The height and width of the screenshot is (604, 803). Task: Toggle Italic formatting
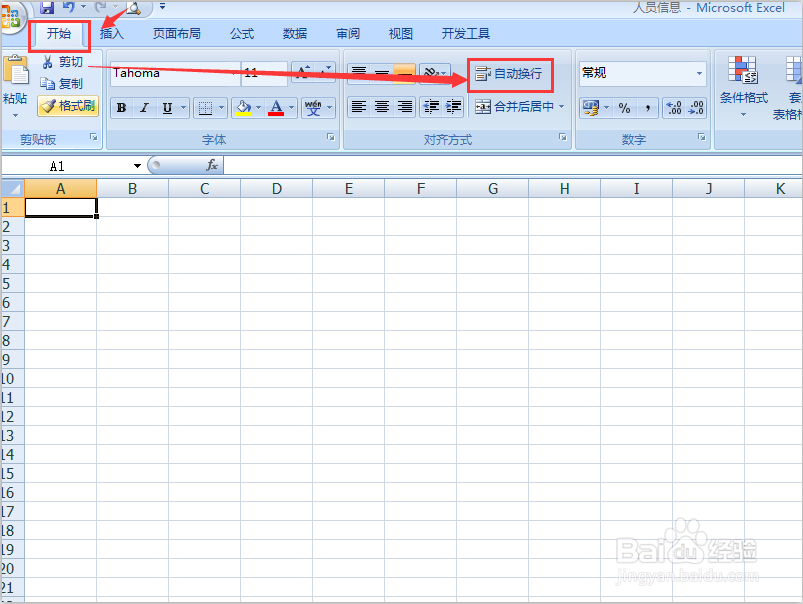(x=144, y=108)
